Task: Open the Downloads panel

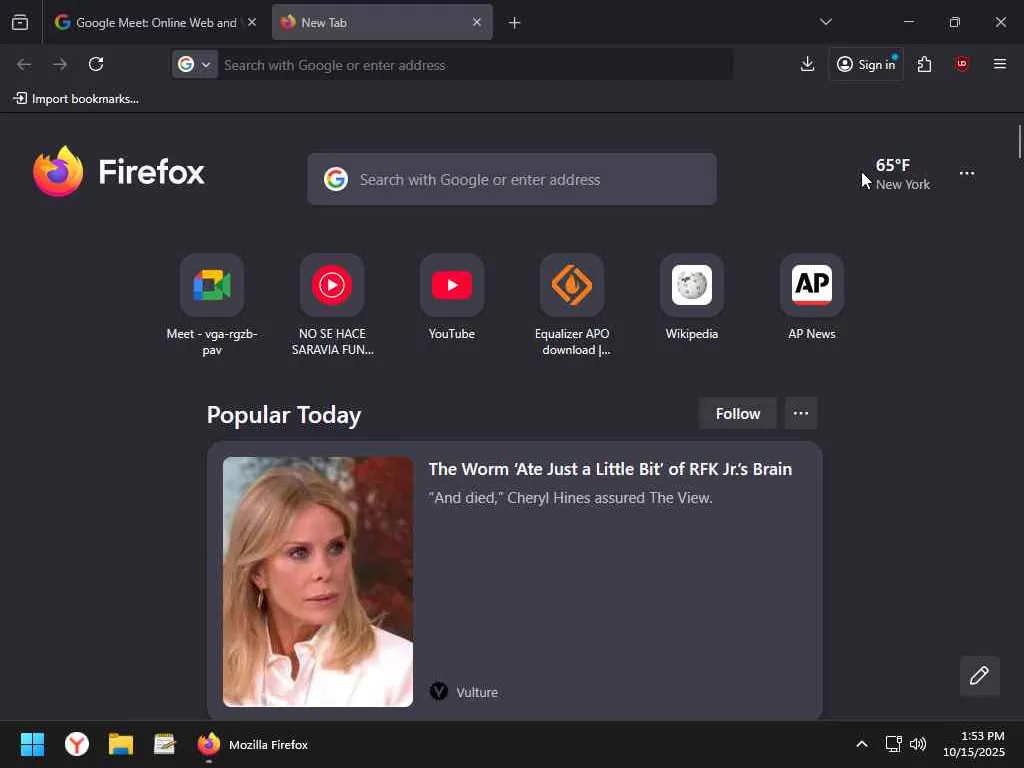Action: click(x=807, y=64)
